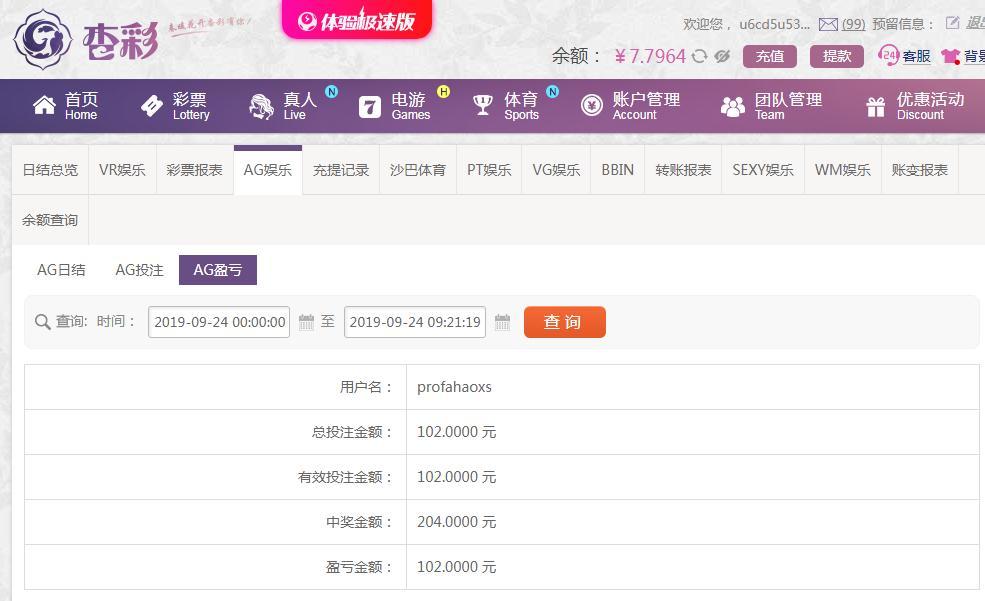Switch to the 沙巴体育 tab

pos(418,170)
